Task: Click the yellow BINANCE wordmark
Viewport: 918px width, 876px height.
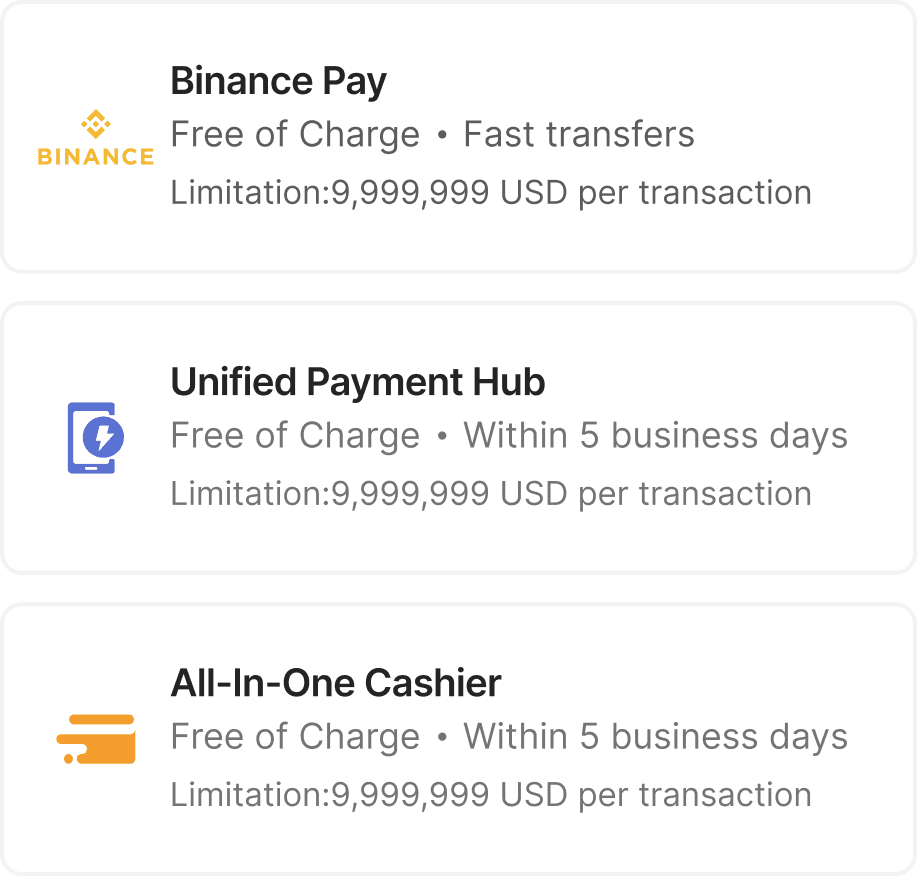Action: point(96,157)
